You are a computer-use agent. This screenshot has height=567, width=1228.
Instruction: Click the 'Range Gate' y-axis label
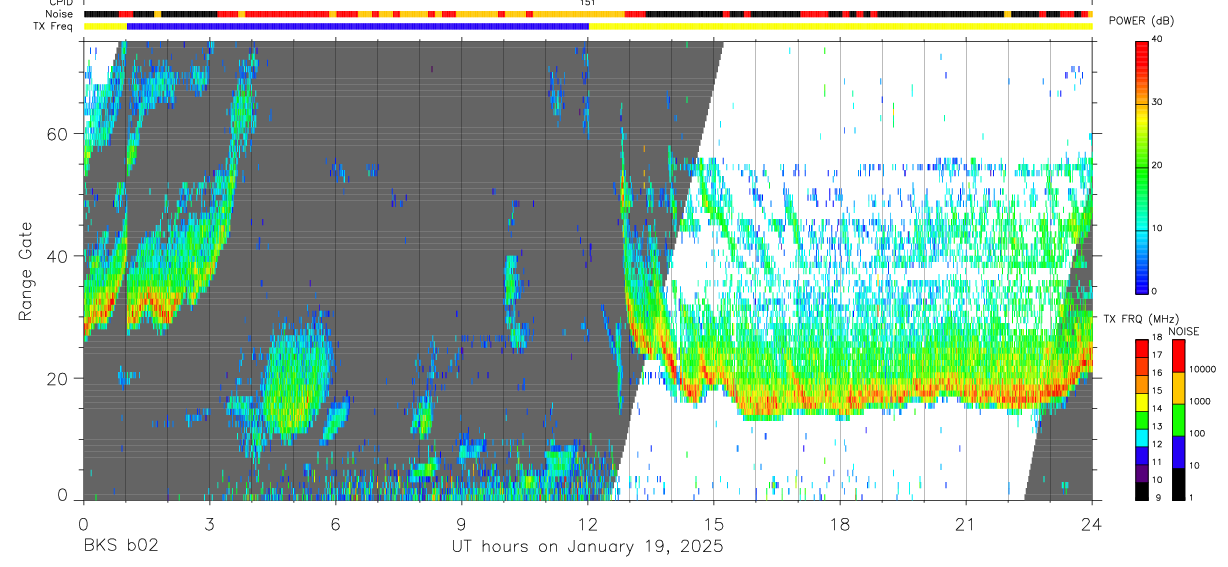(26, 272)
